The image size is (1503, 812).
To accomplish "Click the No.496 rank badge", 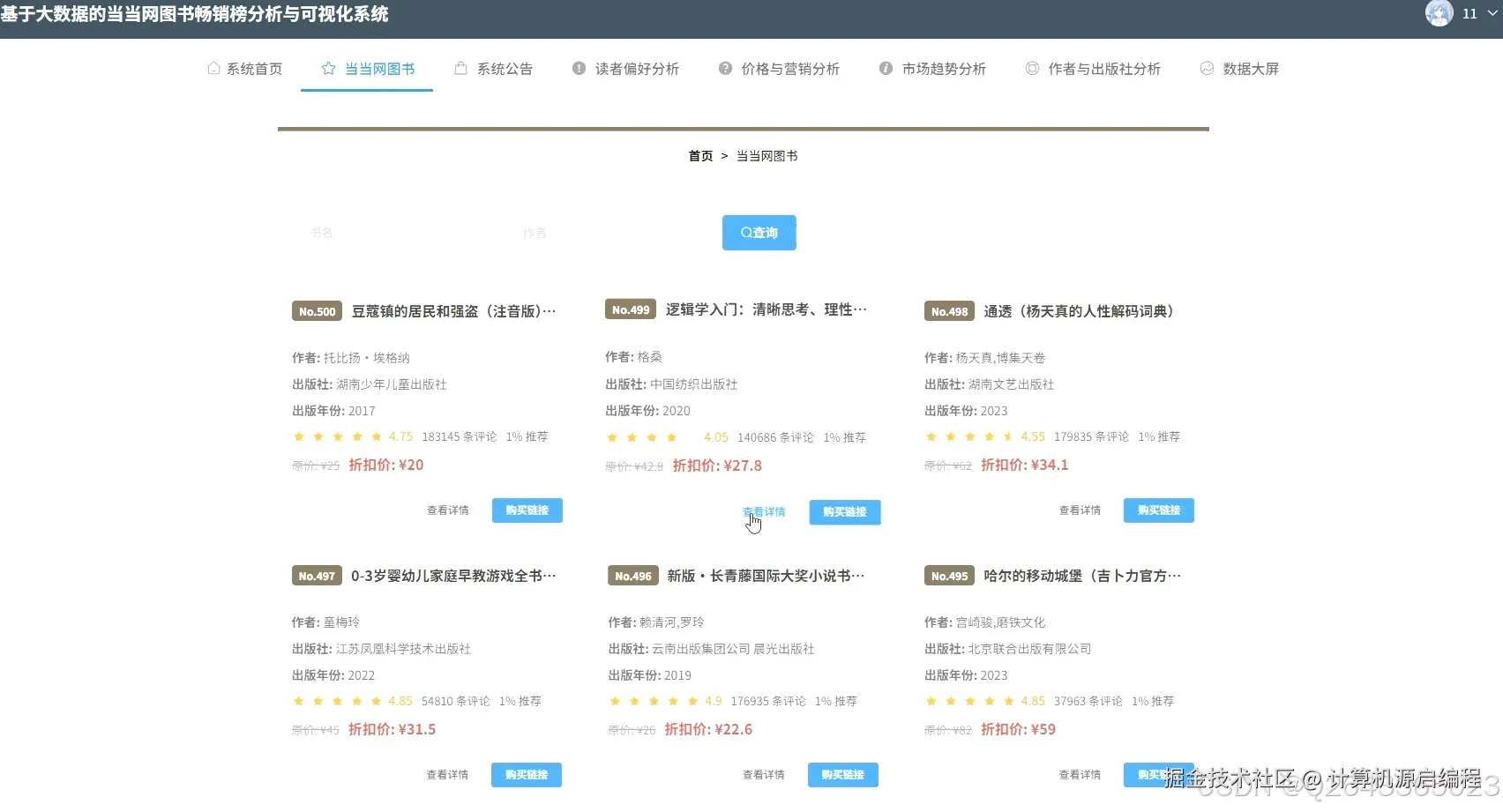I will (x=633, y=576).
